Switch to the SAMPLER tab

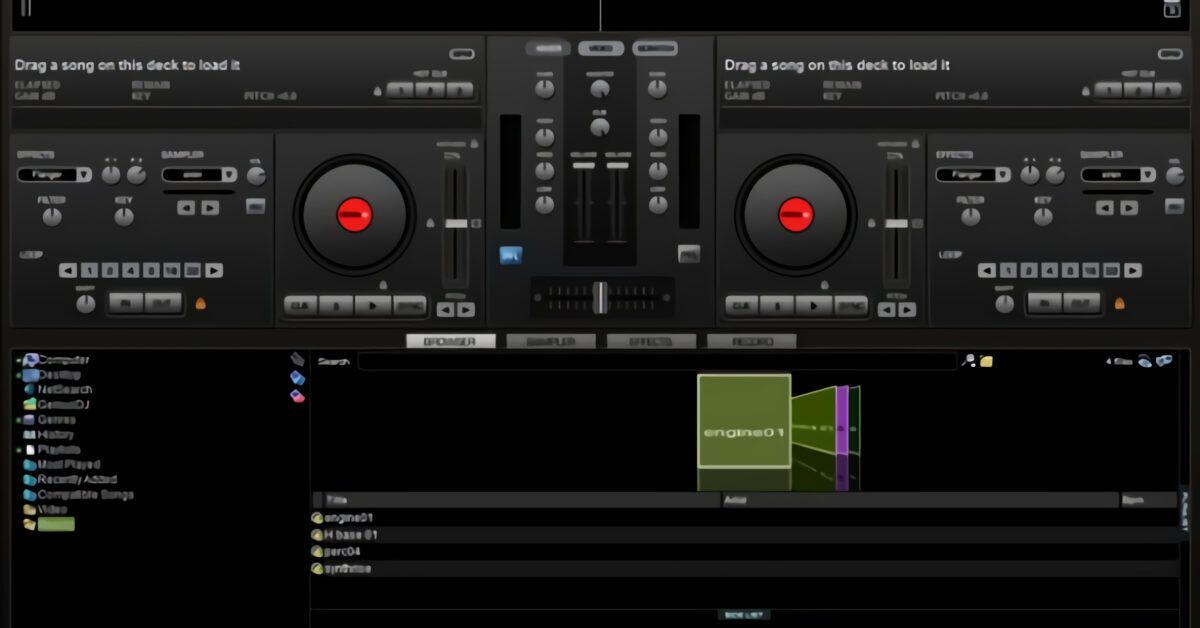pyautogui.click(x=550, y=341)
